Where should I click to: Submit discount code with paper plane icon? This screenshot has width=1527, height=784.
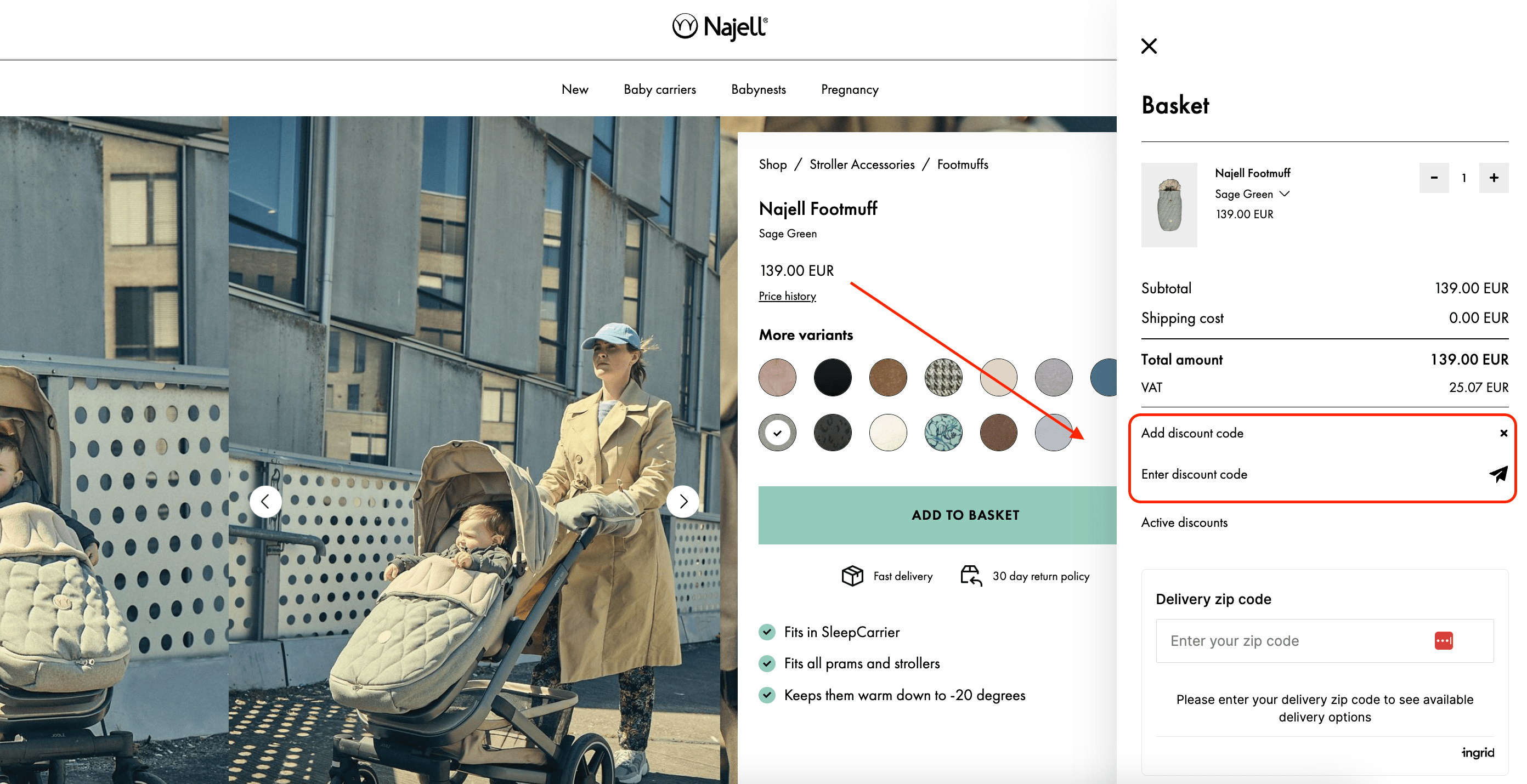click(1498, 474)
